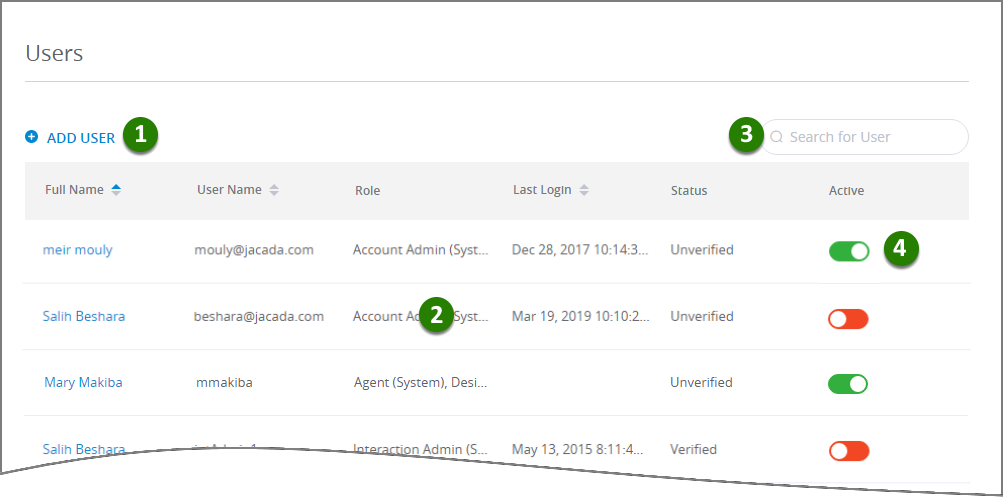1003x499 pixels.
Task: Click the magnifier icon in the search box
Action: click(777, 137)
